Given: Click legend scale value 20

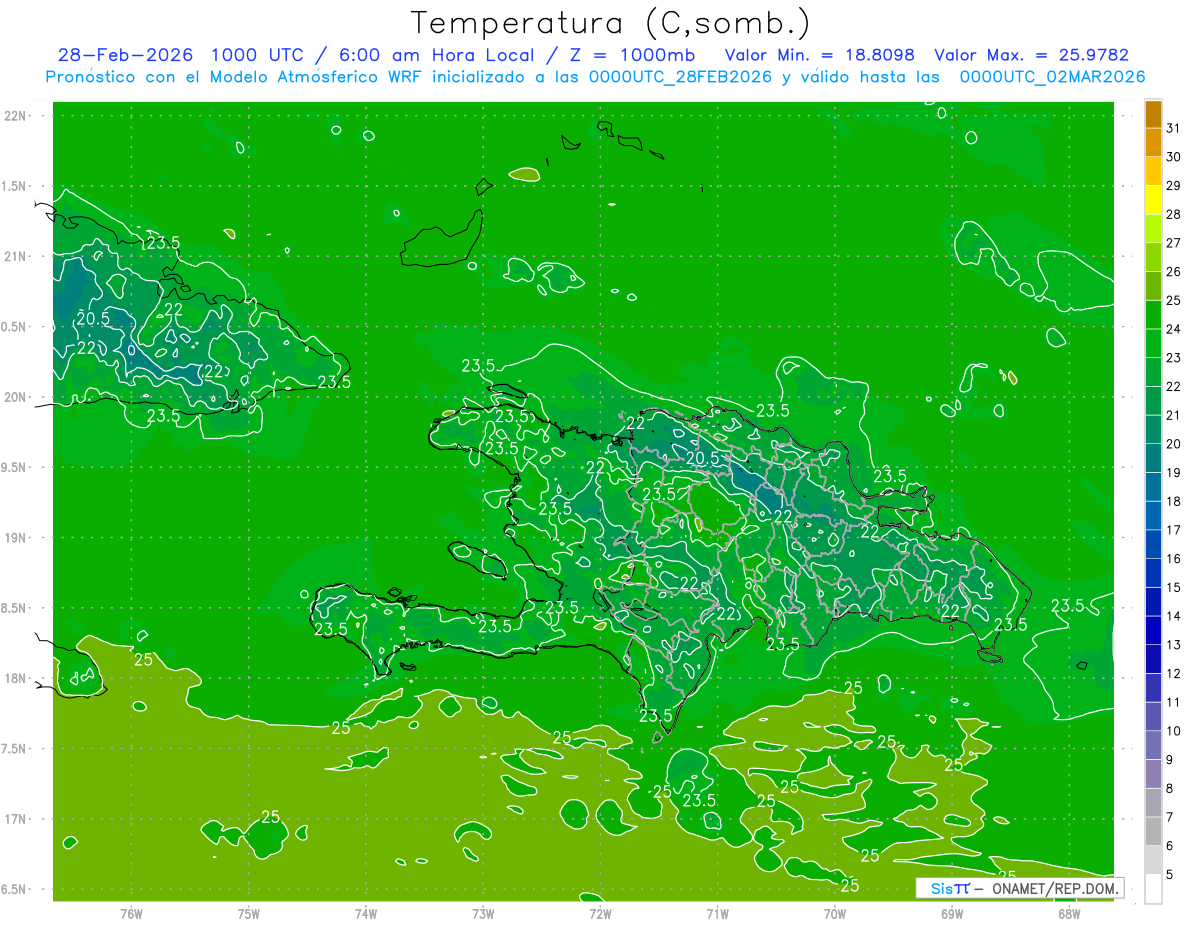Looking at the screenshot, I should [x=1173, y=444].
